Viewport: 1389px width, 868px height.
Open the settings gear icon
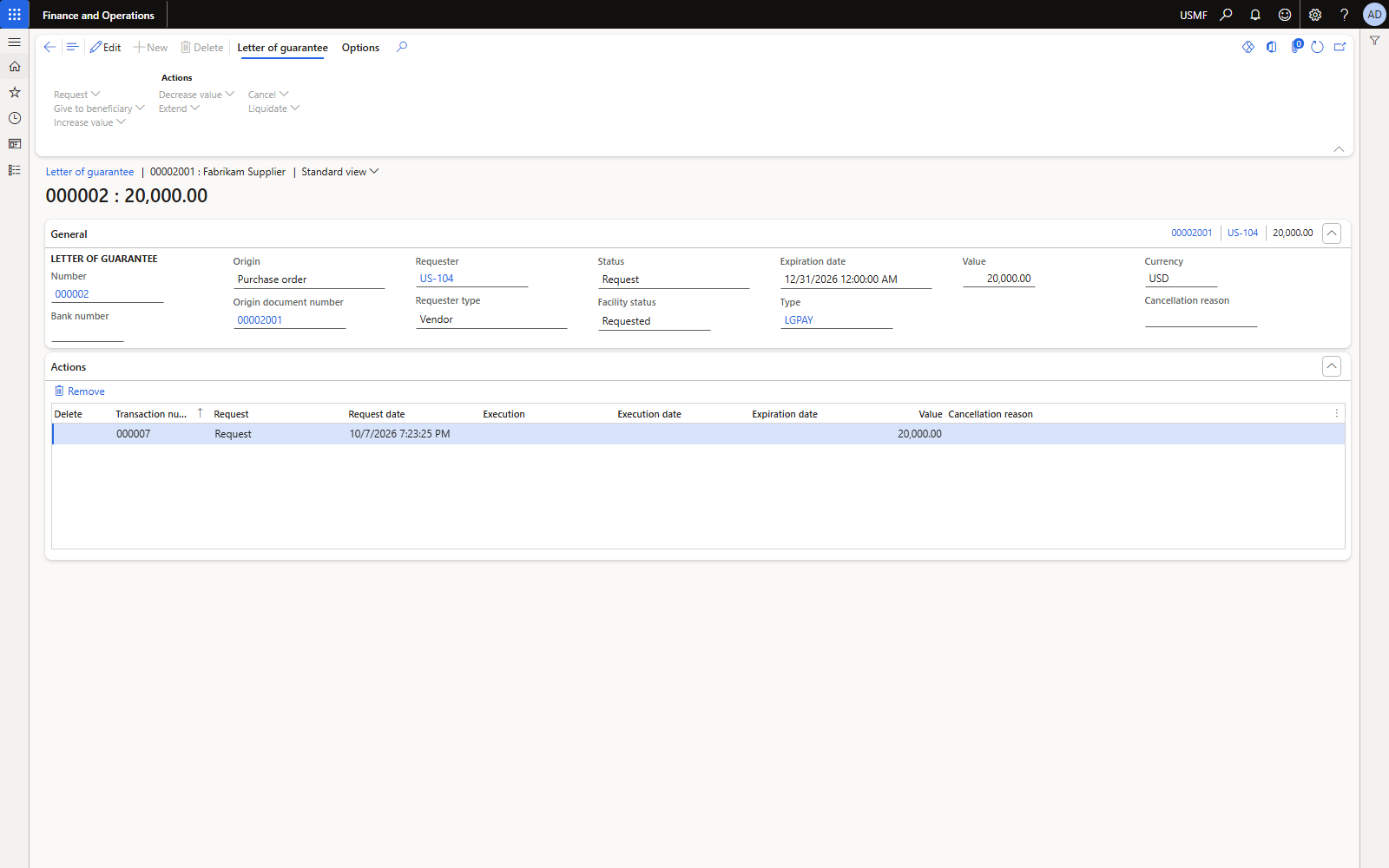[x=1315, y=15]
